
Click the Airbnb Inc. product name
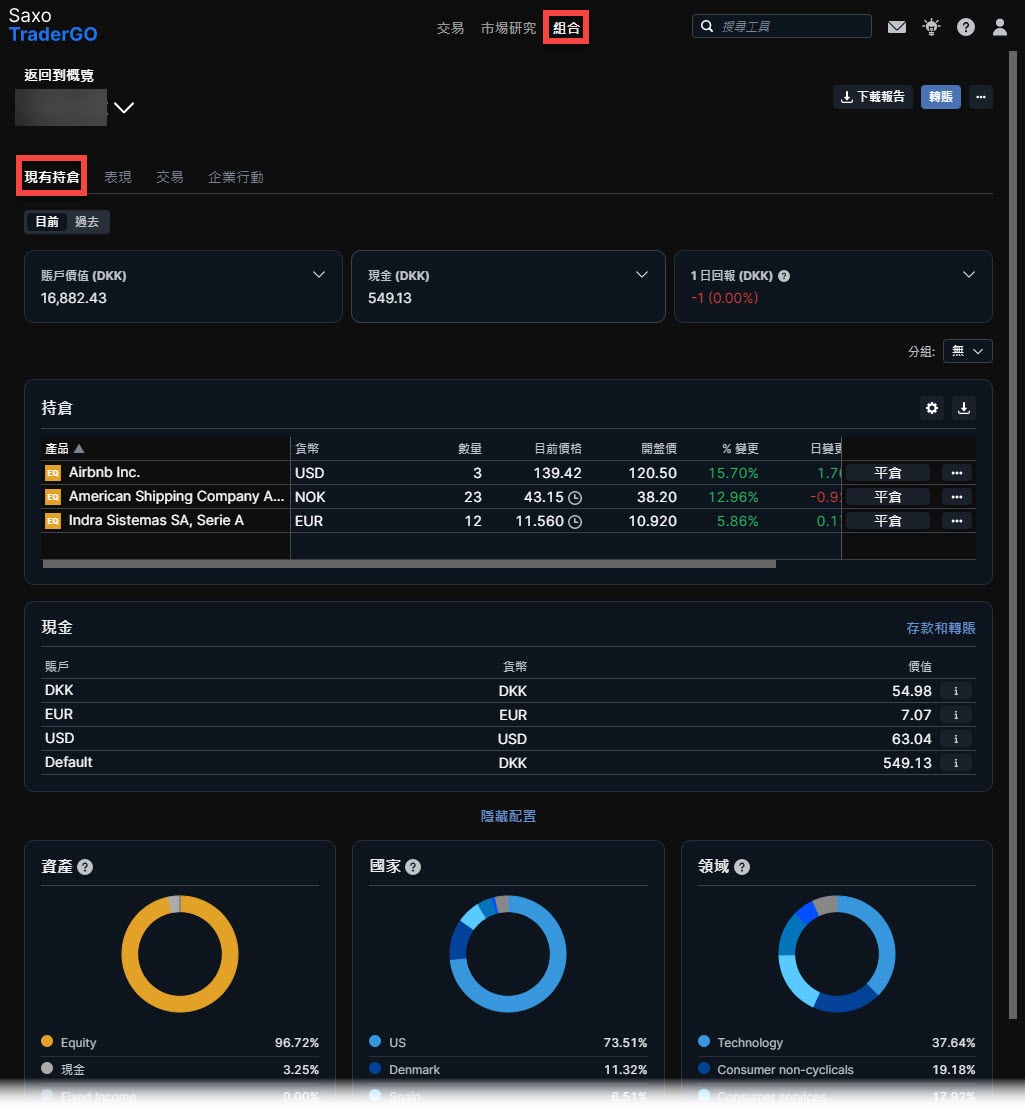(104, 472)
